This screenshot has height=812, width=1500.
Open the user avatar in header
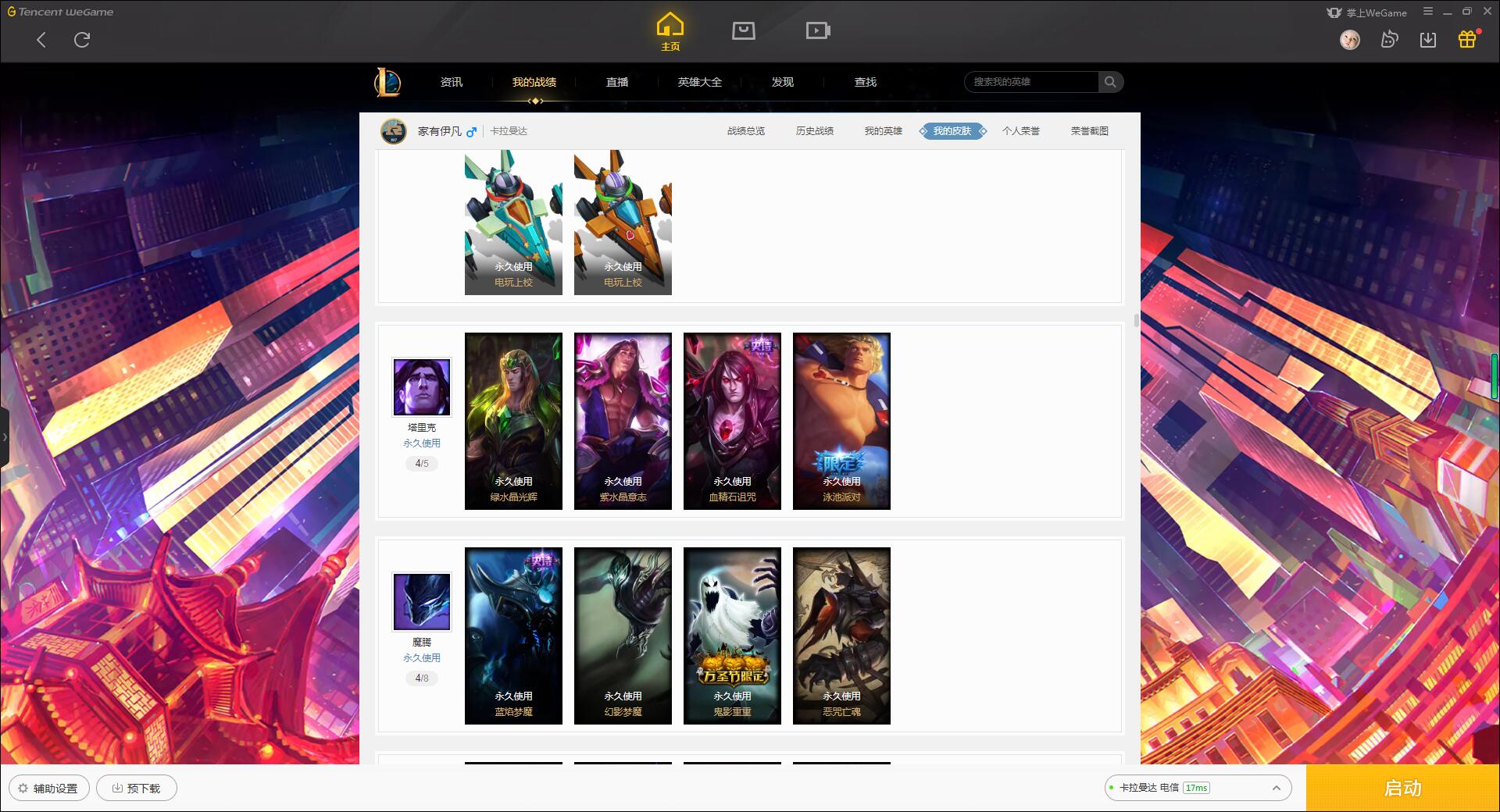pos(1349,39)
